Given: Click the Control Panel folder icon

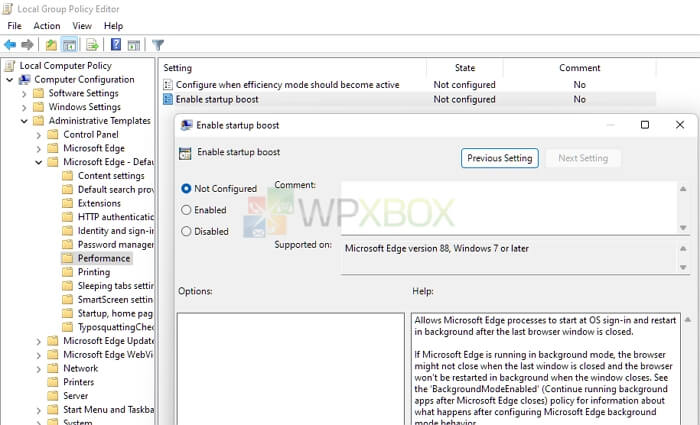Looking at the screenshot, I should click(53, 135).
